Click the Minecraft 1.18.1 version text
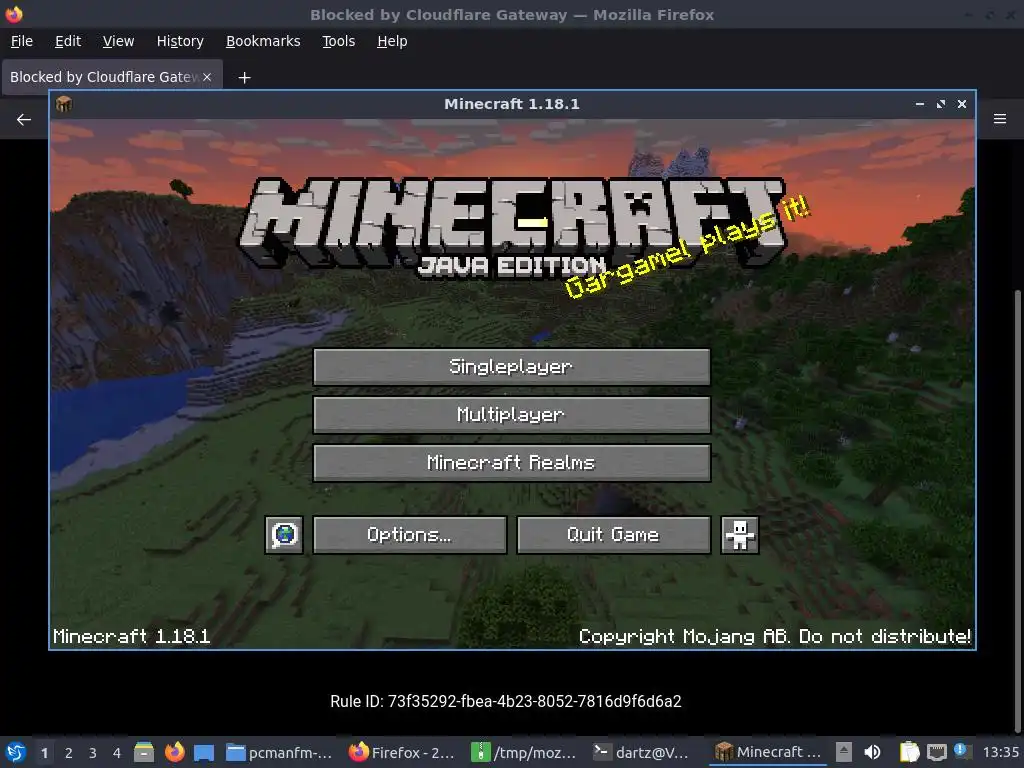The image size is (1024, 768). (x=131, y=636)
